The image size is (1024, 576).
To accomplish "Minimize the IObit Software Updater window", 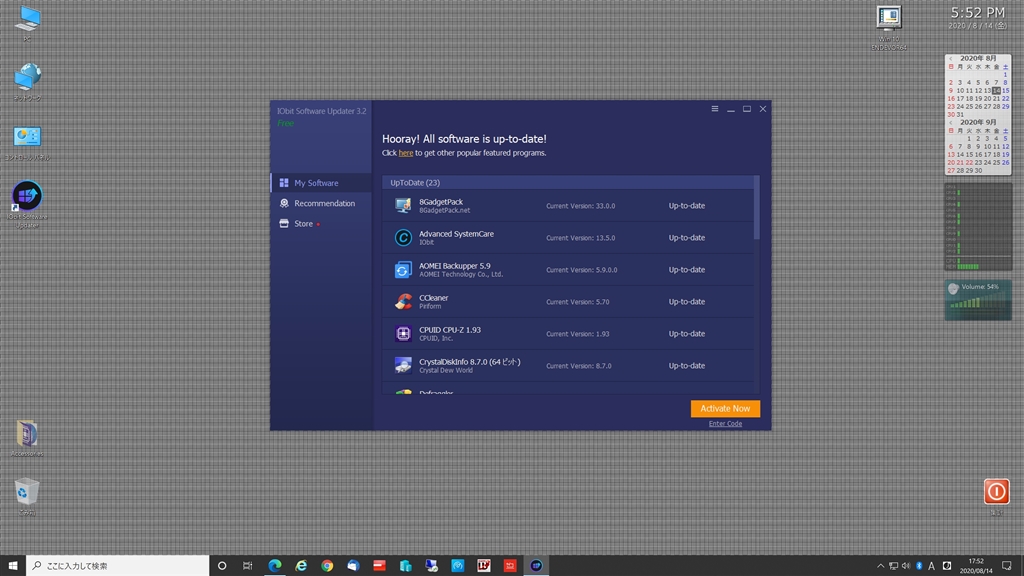I will tap(731, 109).
